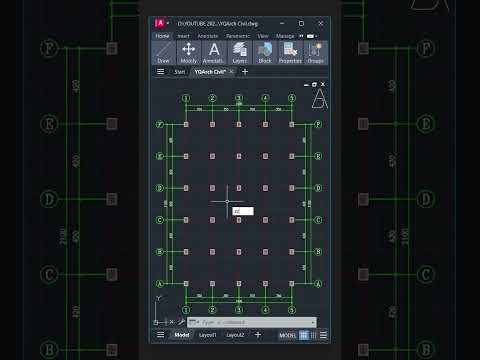480x360 pixels.
Task: Create a new drawing with plus button
Action: coord(245,71)
